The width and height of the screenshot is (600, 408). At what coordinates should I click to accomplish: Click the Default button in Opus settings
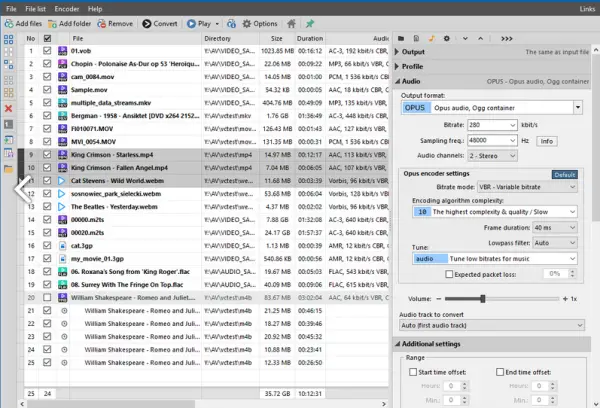pos(565,175)
